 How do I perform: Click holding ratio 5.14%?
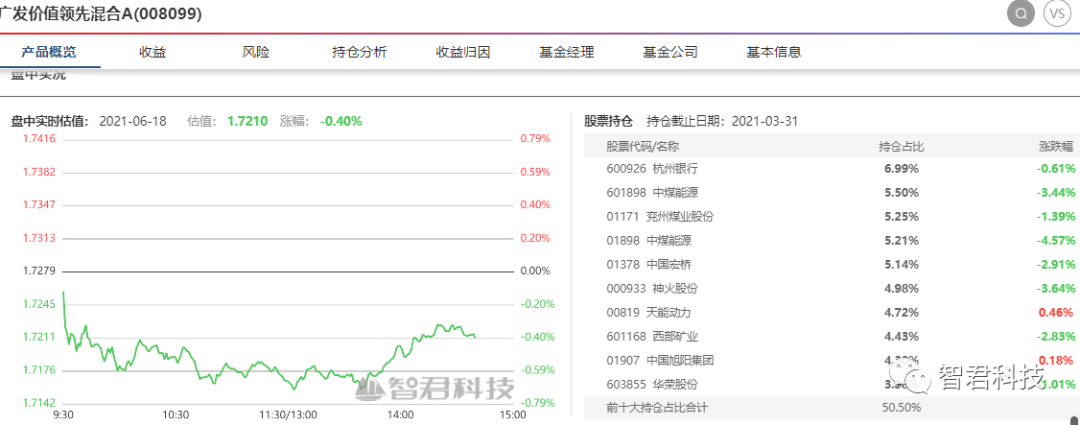[x=902, y=265]
